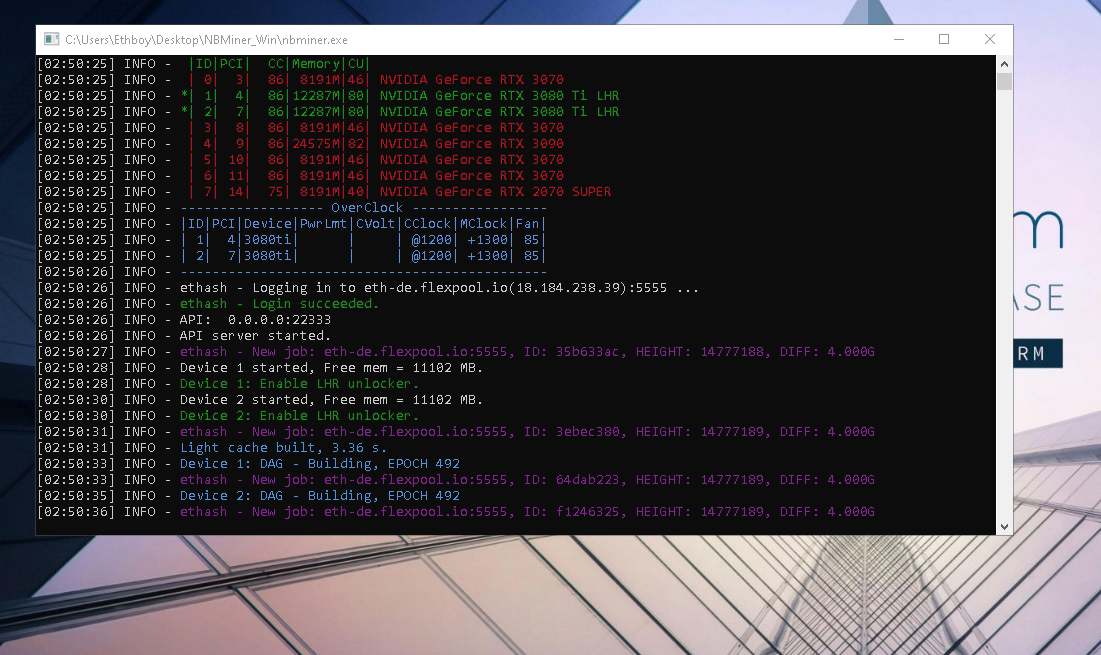Click 'Device 2: Enable LHR unlocker.' line
Viewport: 1101px width, 655px height.
pyautogui.click(x=299, y=416)
